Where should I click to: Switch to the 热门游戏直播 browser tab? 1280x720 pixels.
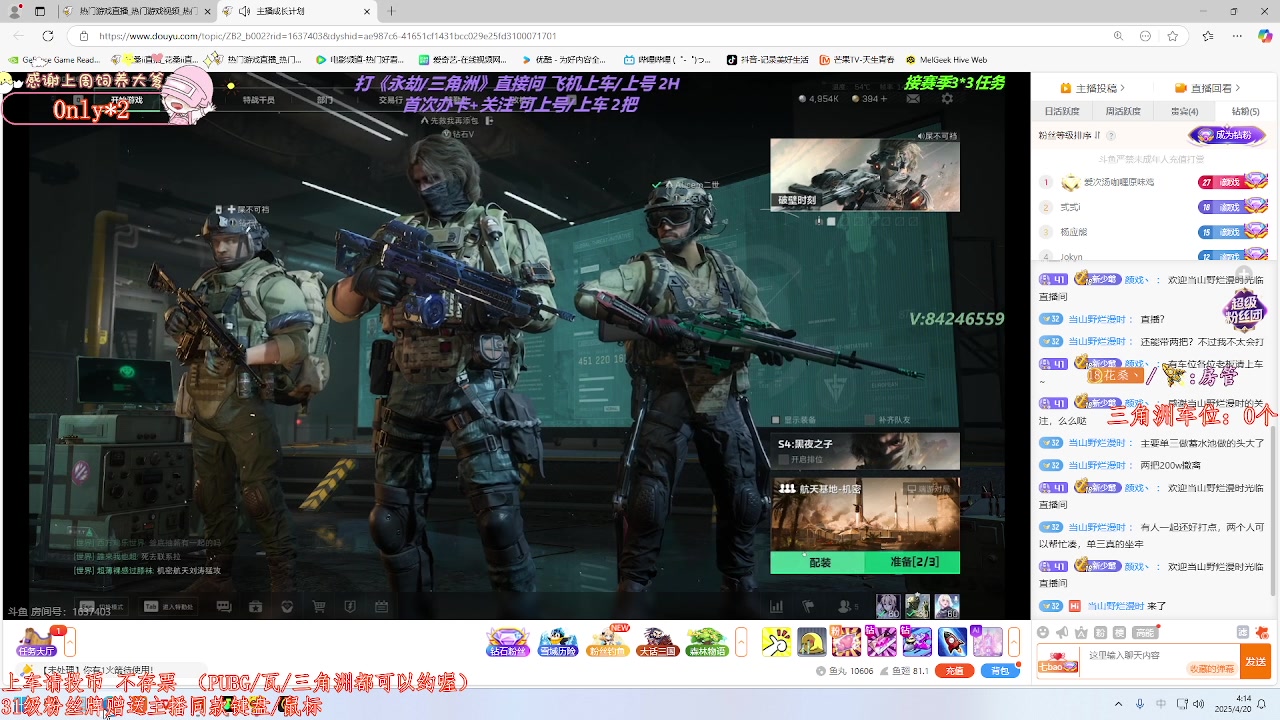(x=138, y=11)
